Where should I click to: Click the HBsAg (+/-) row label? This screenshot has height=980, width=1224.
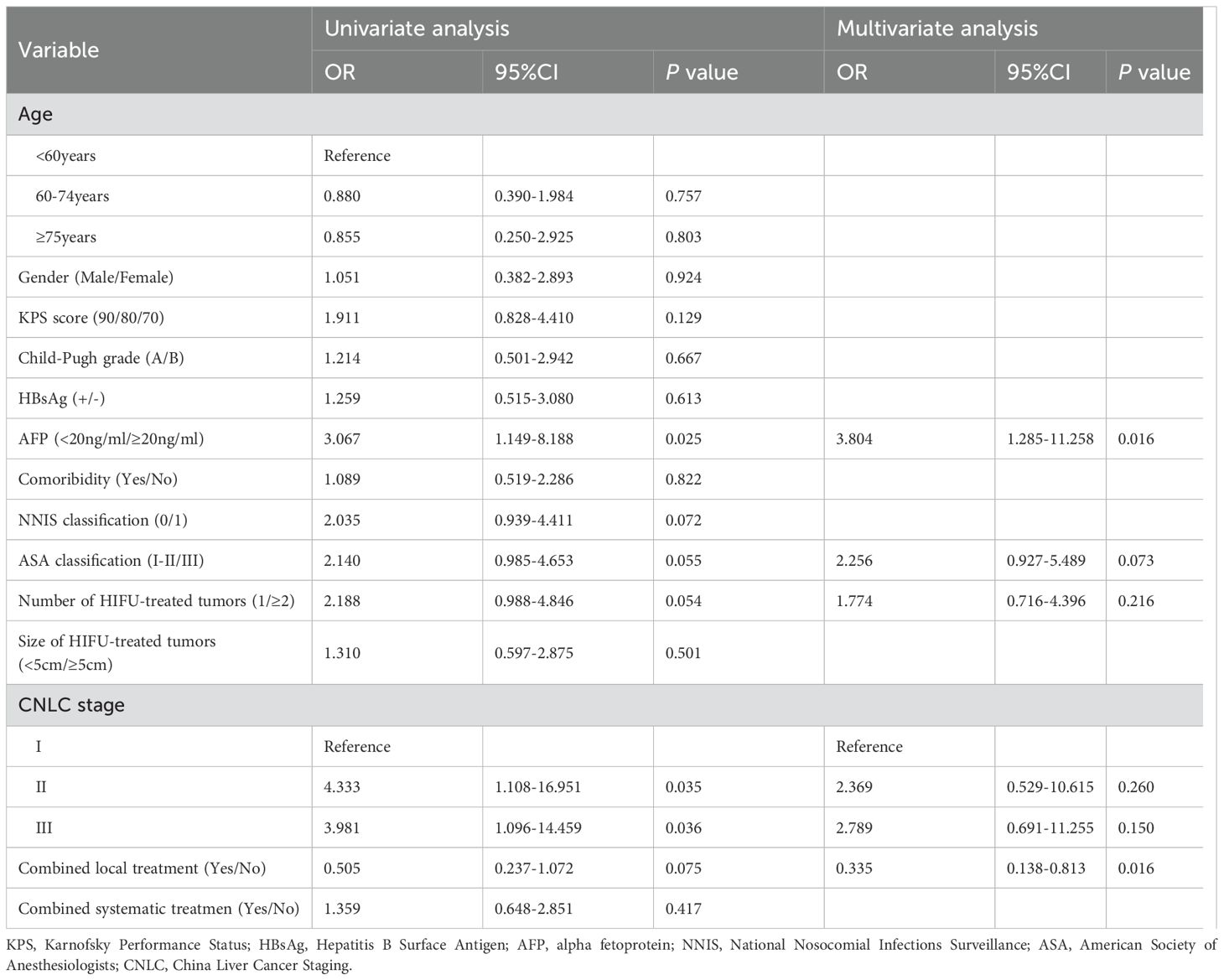click(x=62, y=398)
